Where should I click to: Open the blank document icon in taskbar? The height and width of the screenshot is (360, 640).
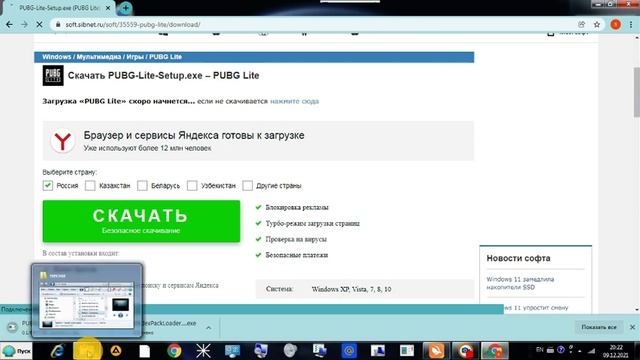coord(144,351)
